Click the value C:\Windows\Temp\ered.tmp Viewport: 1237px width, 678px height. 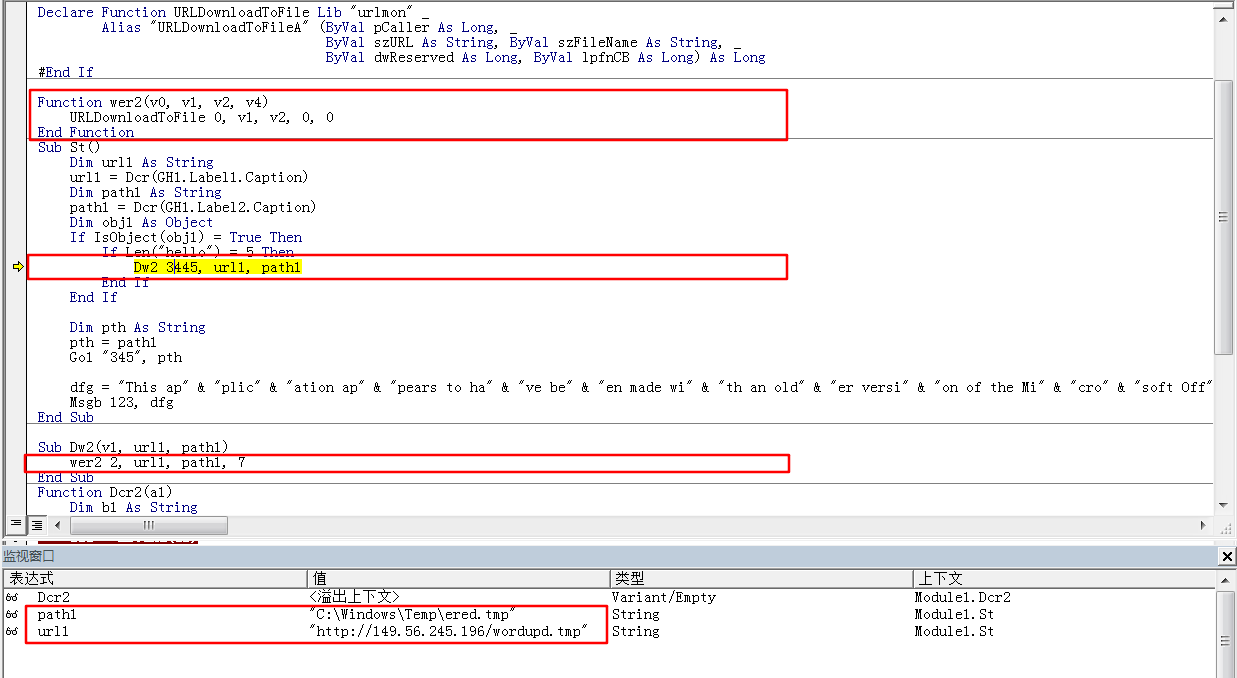(x=412, y=615)
